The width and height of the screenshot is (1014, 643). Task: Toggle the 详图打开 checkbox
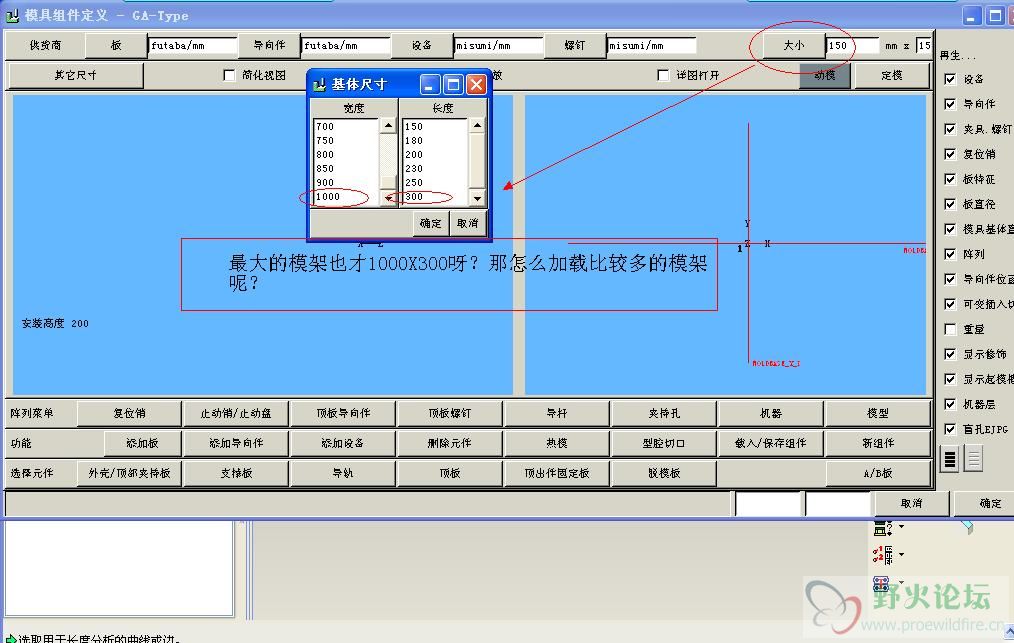point(663,75)
